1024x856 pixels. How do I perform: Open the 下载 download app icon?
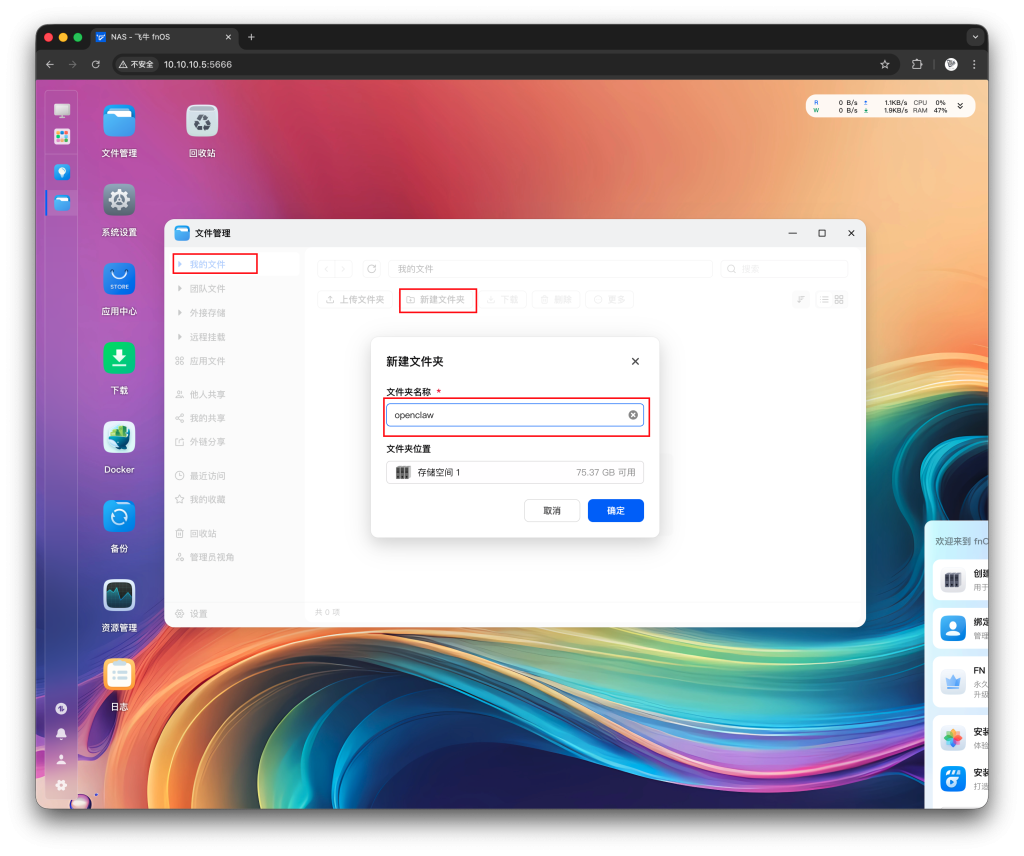click(x=119, y=359)
